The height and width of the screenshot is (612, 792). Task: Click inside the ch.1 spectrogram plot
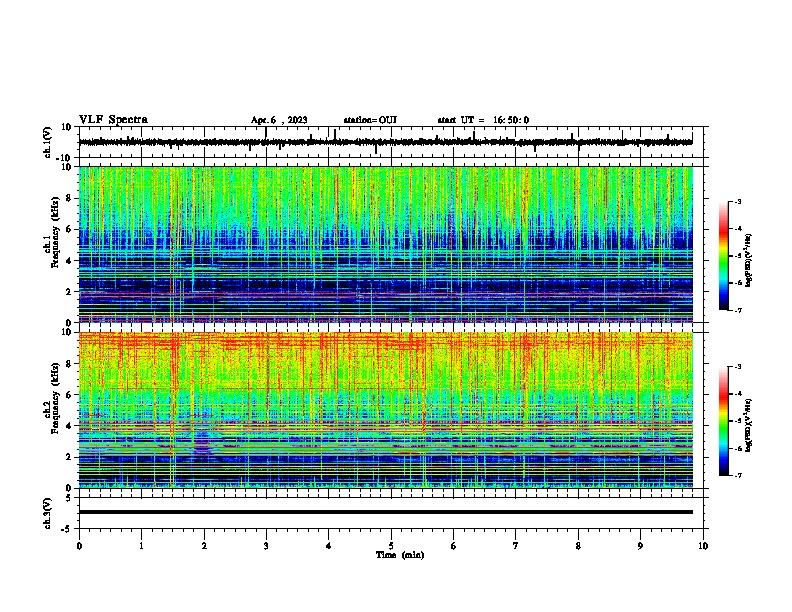386,244
